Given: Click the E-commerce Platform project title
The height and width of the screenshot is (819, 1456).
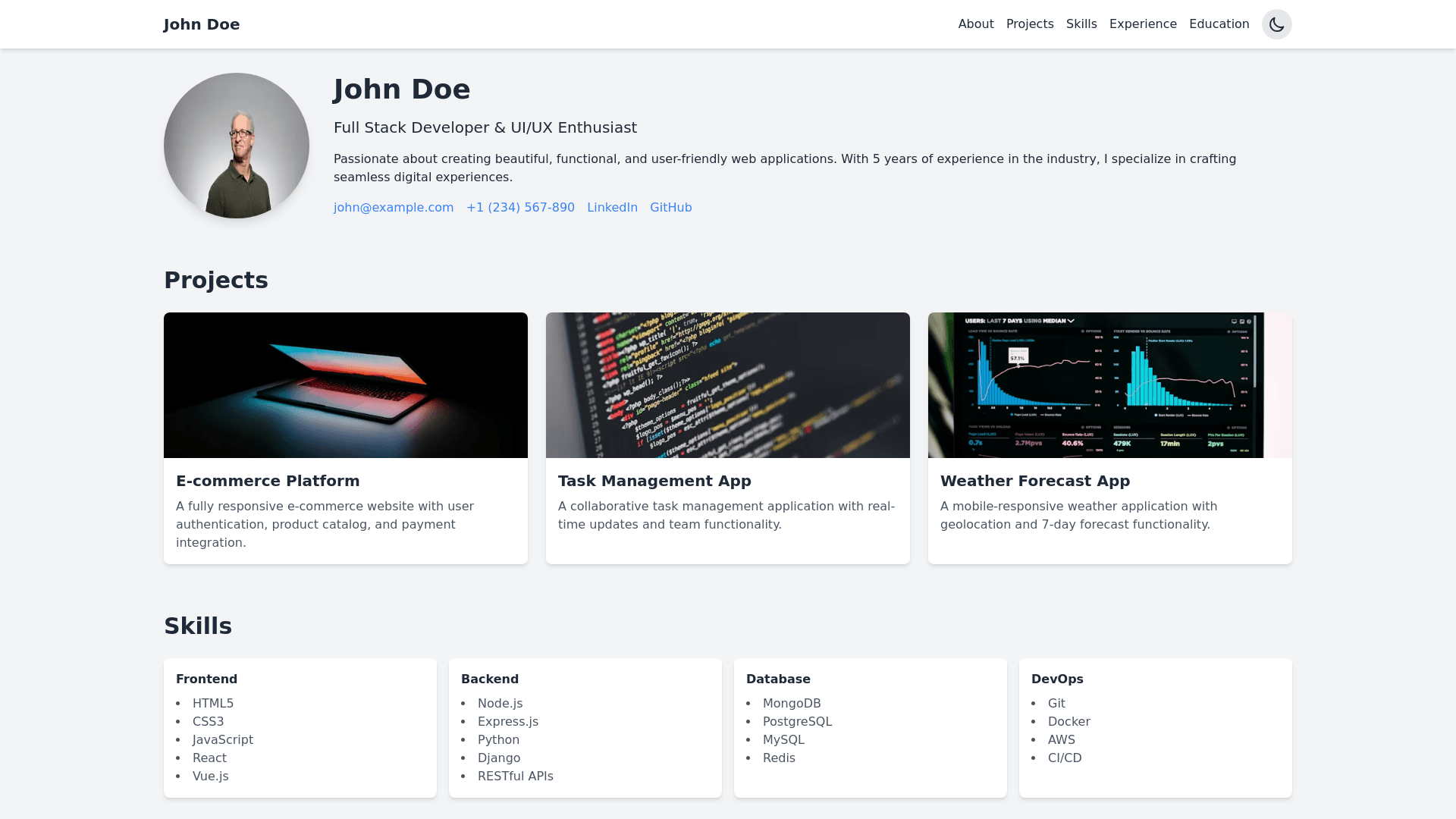Looking at the screenshot, I should pyautogui.click(x=268, y=481).
